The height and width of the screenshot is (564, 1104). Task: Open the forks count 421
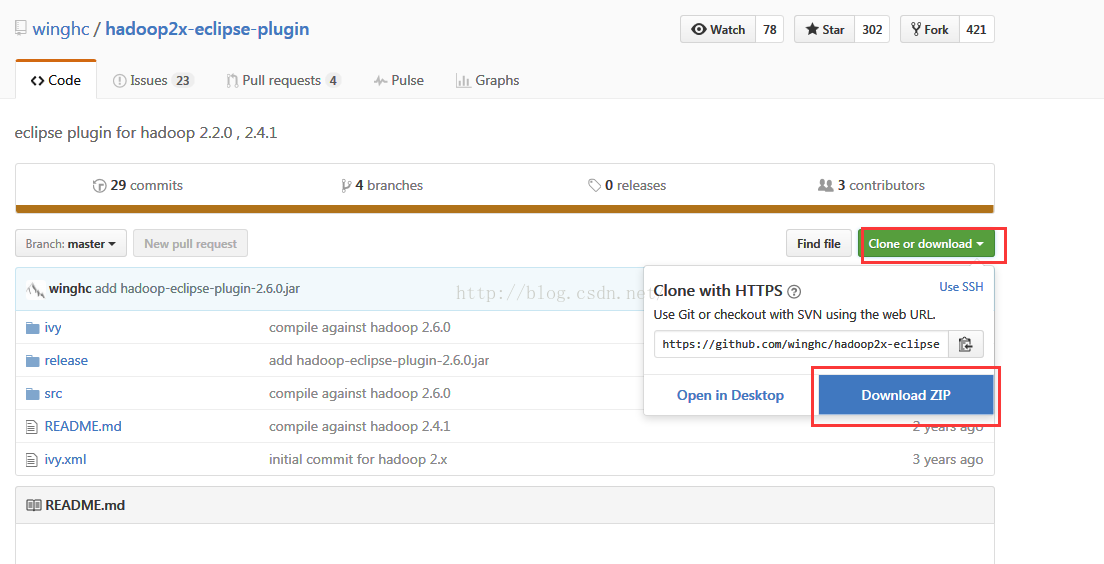tap(976, 30)
